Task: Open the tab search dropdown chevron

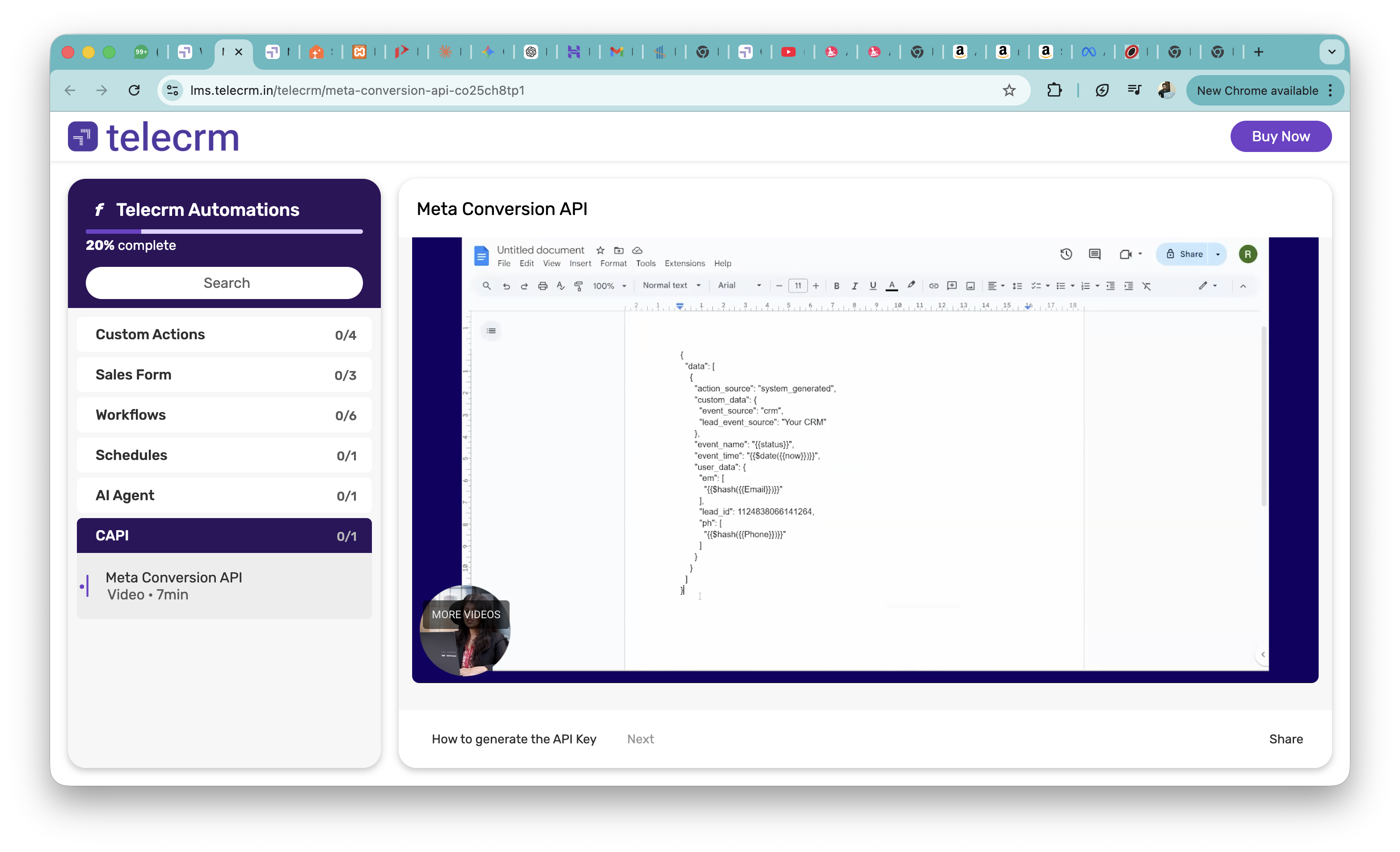Action: pos(1331,52)
